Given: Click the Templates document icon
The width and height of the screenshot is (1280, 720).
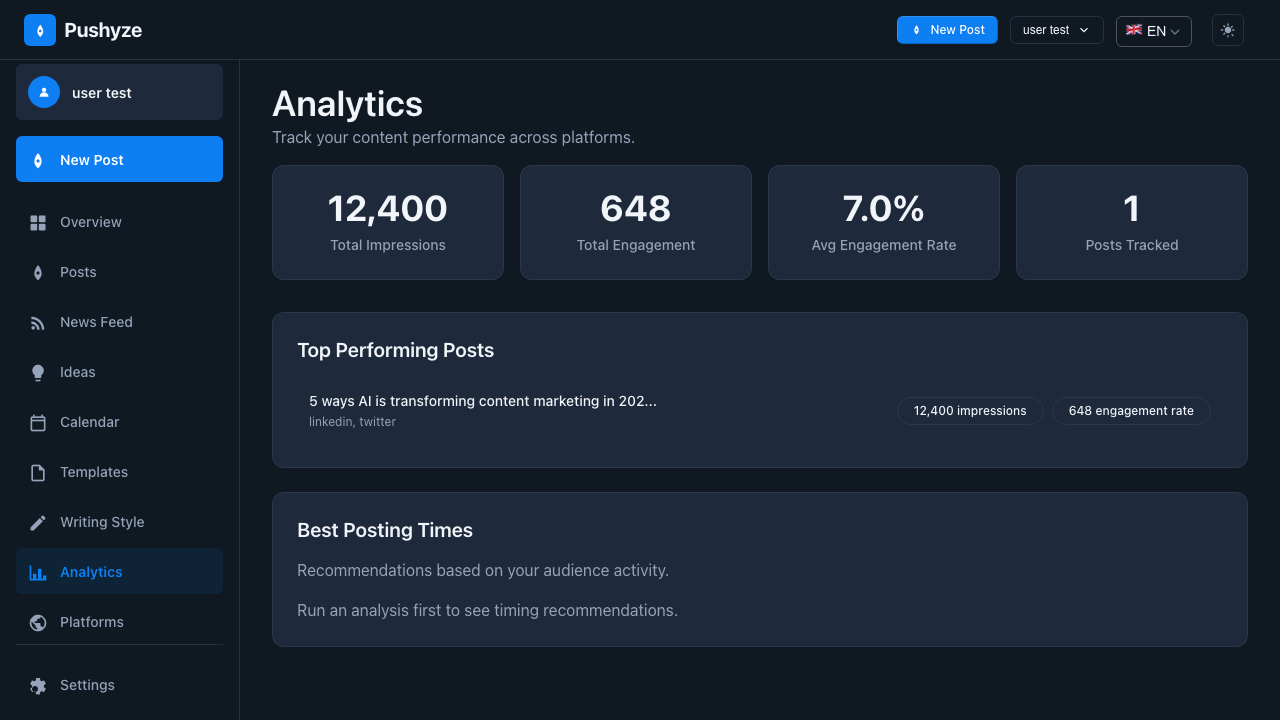Looking at the screenshot, I should (x=38, y=472).
